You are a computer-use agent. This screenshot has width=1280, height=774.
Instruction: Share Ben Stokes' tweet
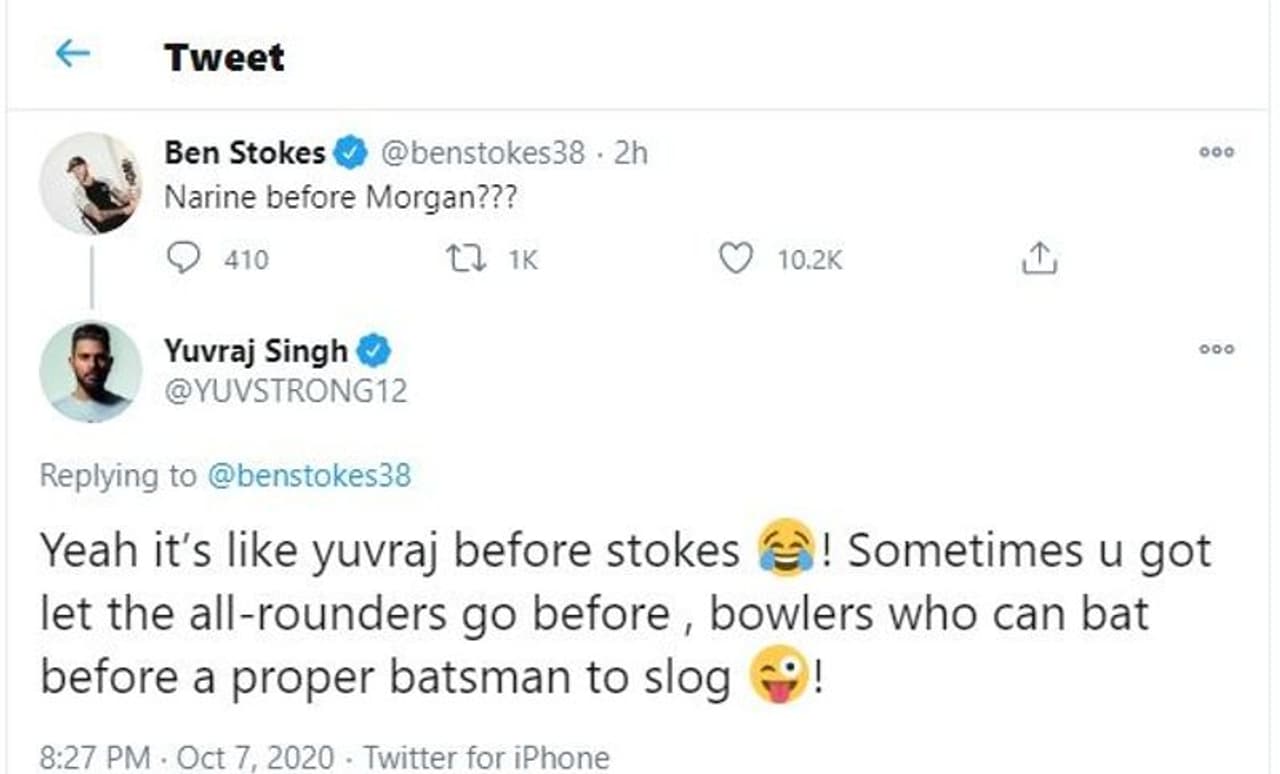(x=1039, y=260)
